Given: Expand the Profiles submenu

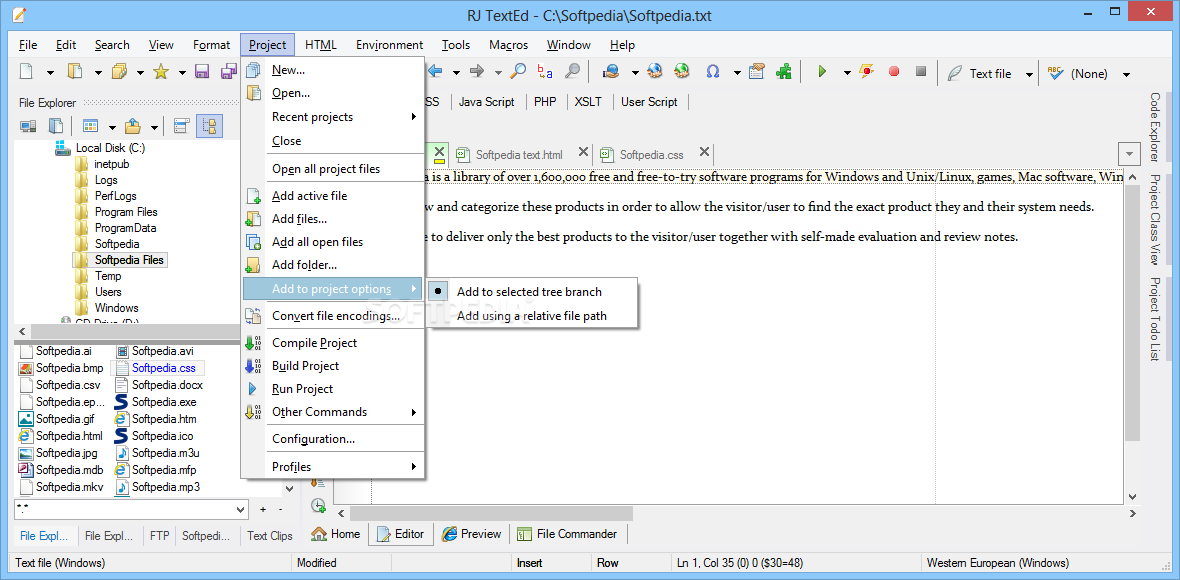Looking at the screenshot, I should click(333, 466).
